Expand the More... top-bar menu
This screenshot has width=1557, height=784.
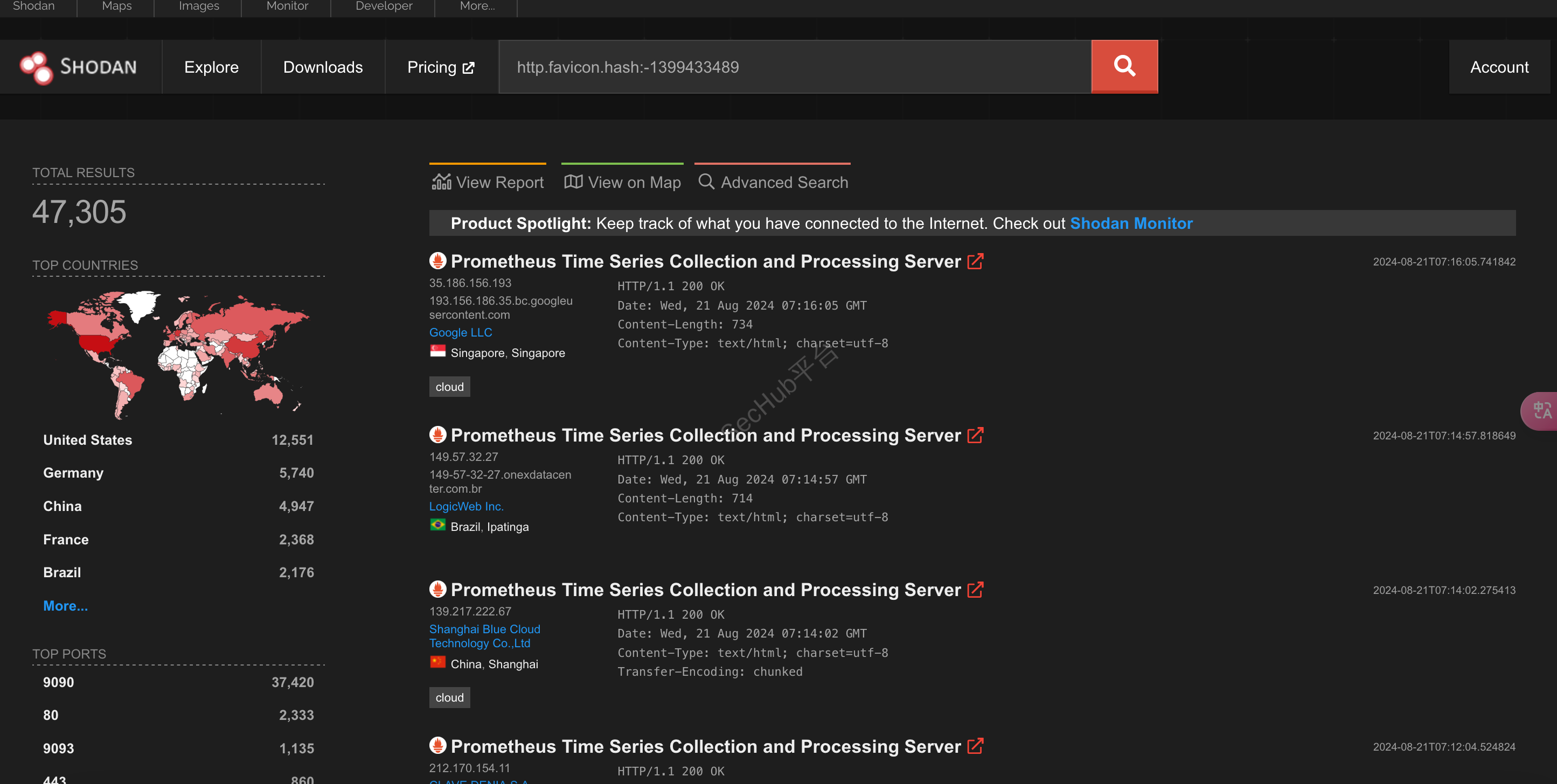click(x=477, y=6)
